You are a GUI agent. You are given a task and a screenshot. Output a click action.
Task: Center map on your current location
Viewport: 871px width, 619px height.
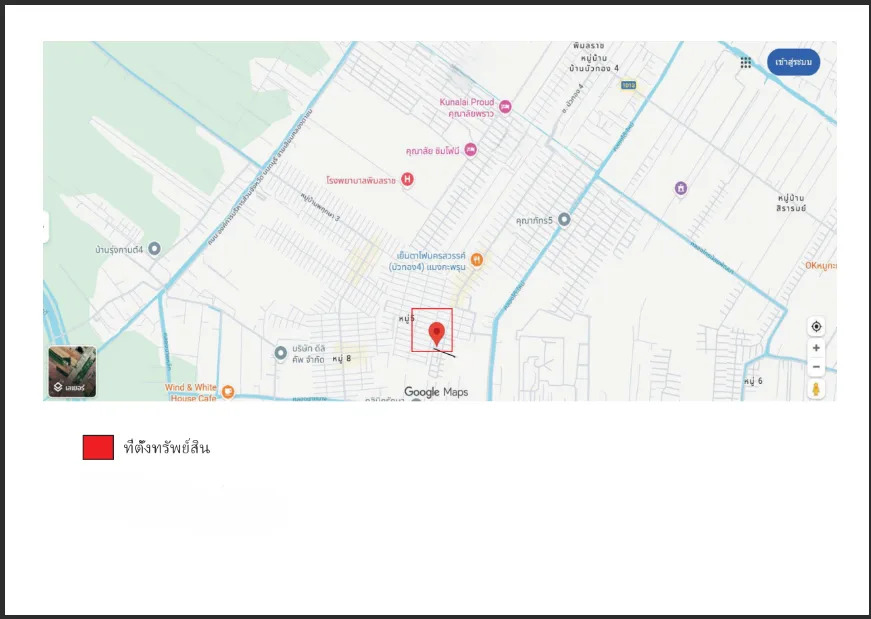[816, 327]
